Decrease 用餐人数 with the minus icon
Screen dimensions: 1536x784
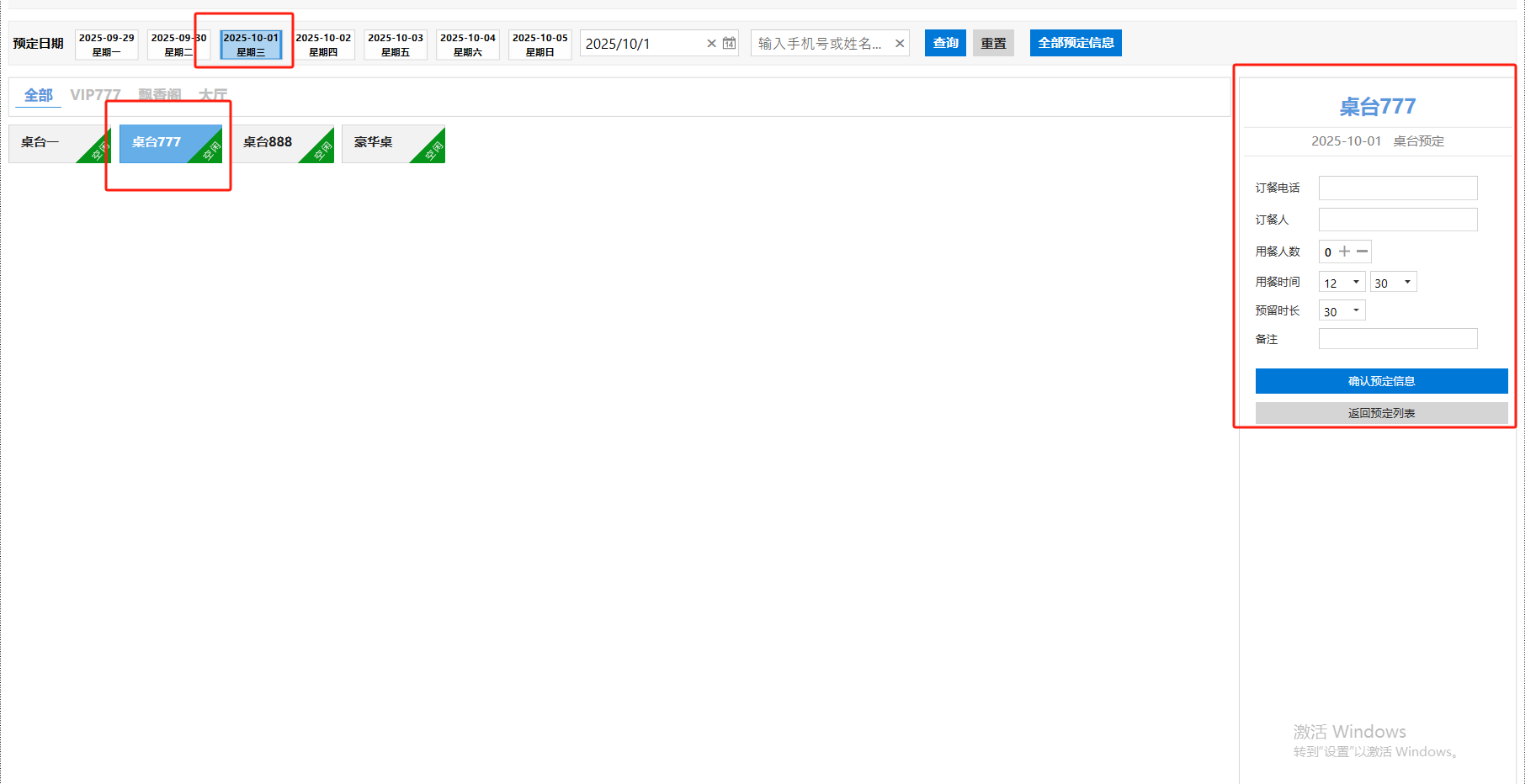[x=1362, y=252]
